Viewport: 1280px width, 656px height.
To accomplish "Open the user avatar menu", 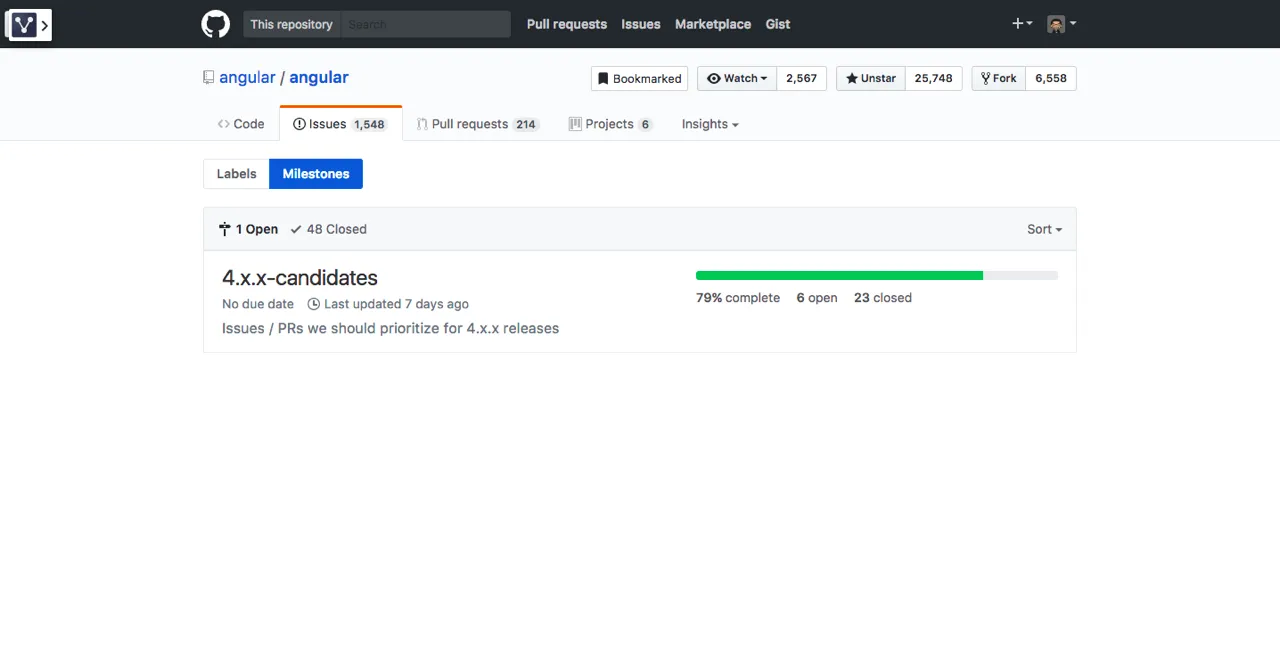I will point(1061,24).
